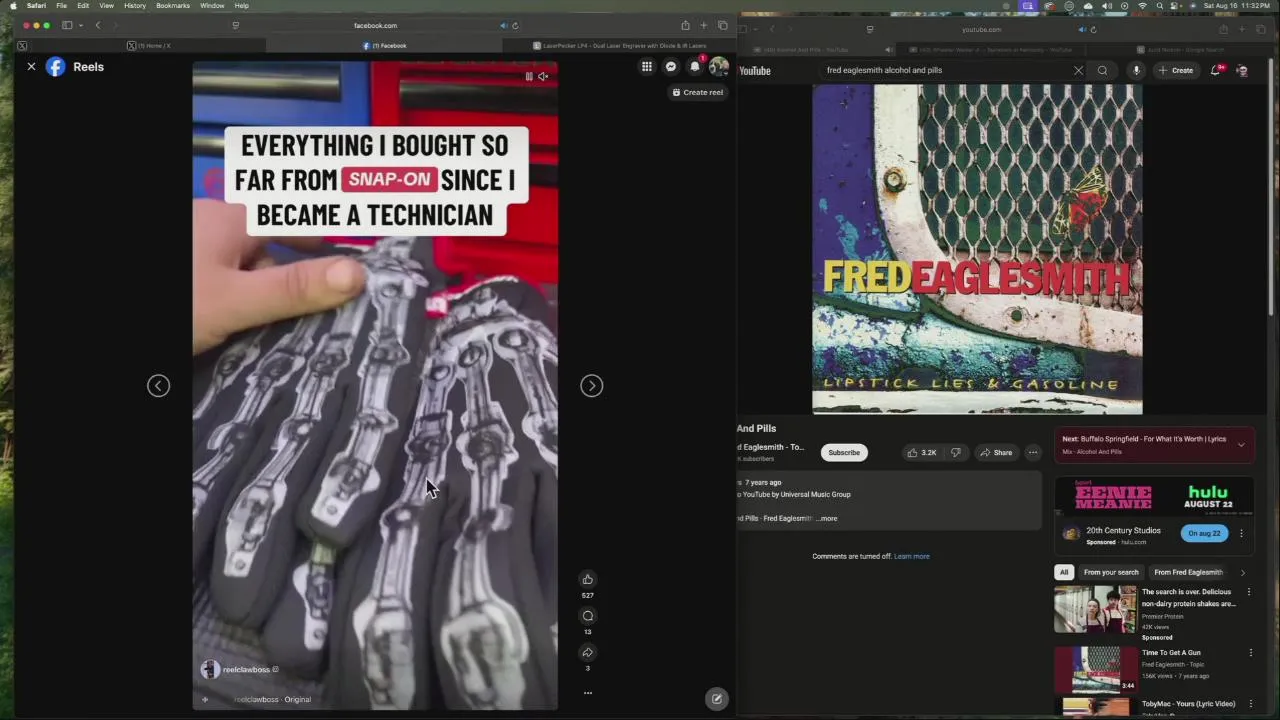This screenshot has height=720, width=1280.
Task: Toggle the Safari sidebar in the Facebook window
Action: point(67,25)
